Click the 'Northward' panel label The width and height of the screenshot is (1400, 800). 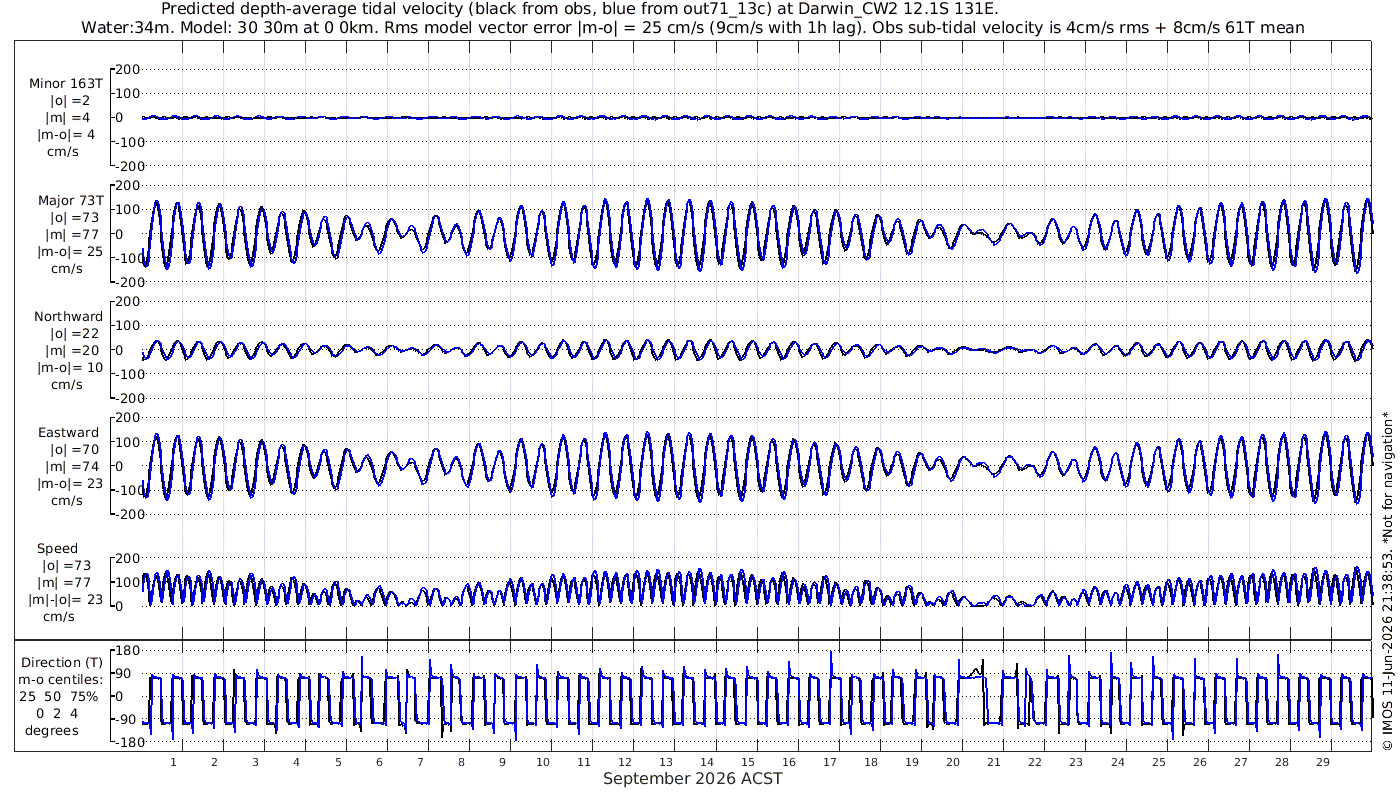(68, 317)
